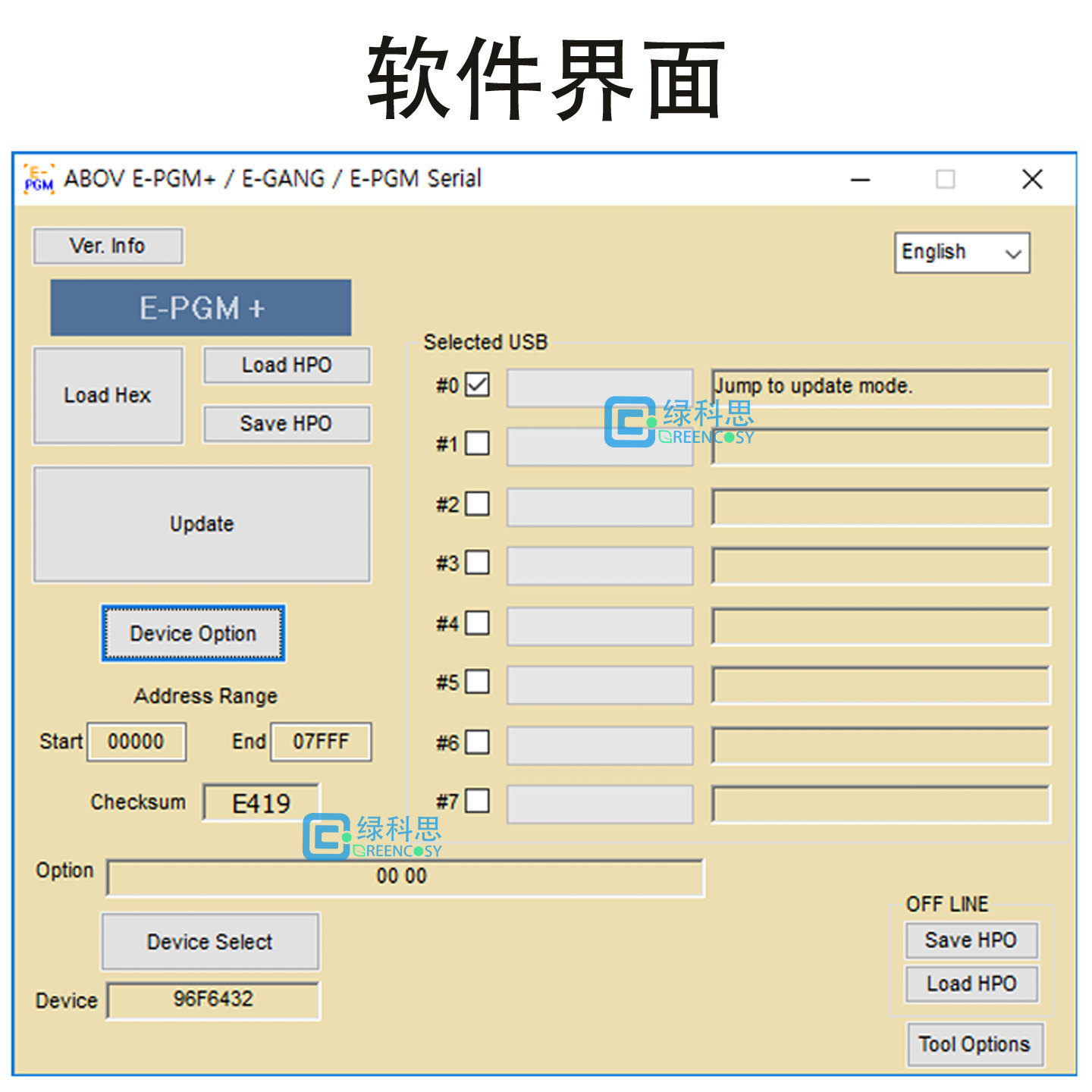Screen dimensions: 1092x1092
Task: Click the Ver. Info button
Action: pos(108,246)
